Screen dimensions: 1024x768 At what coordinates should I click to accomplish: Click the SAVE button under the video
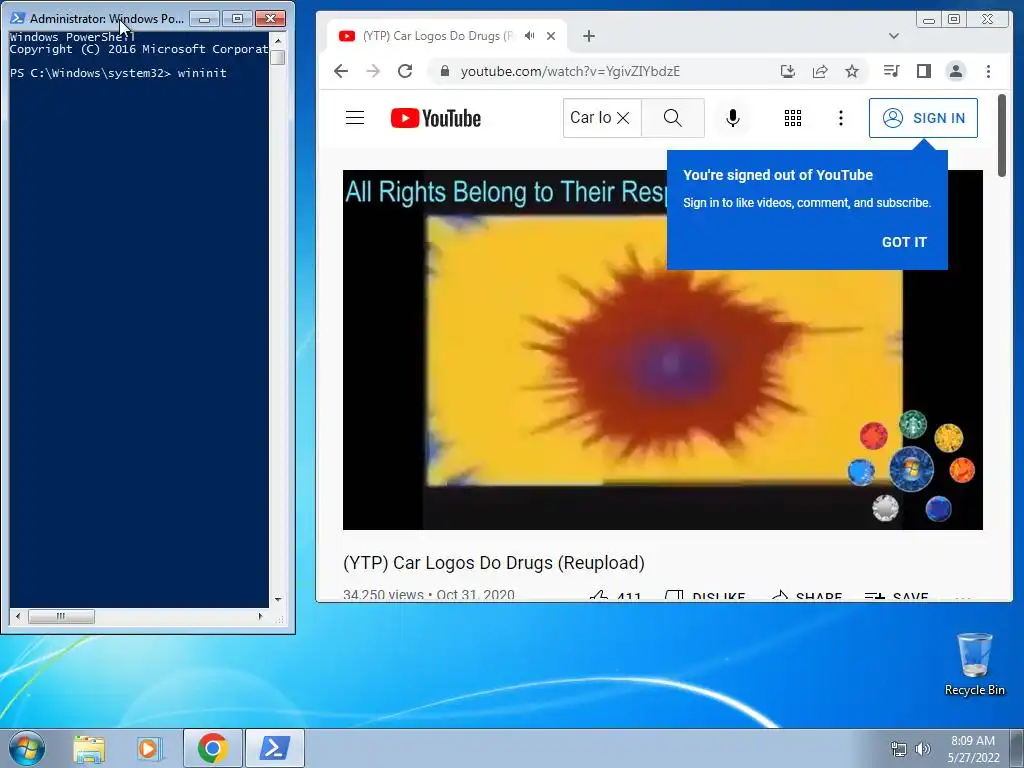point(895,595)
